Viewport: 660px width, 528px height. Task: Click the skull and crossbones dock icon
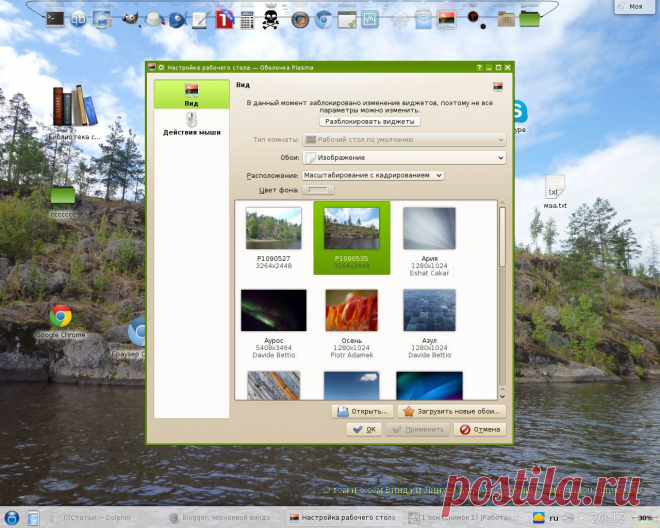[x=271, y=18]
